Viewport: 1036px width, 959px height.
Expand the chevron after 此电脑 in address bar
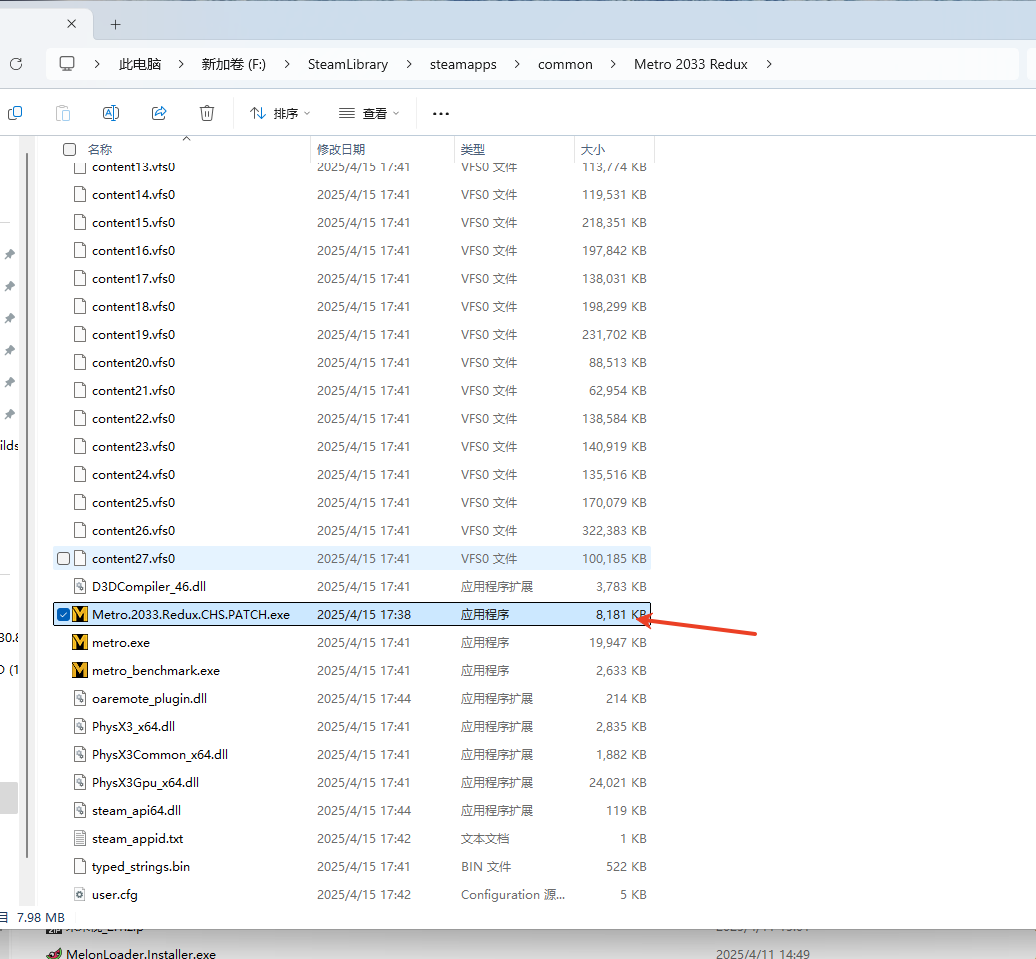point(180,64)
